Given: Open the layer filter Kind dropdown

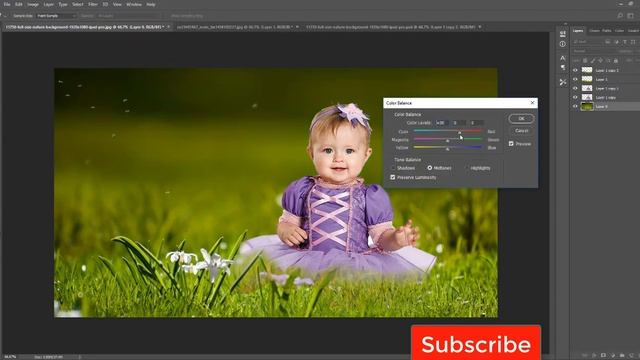Looking at the screenshot, I should [x=588, y=42].
